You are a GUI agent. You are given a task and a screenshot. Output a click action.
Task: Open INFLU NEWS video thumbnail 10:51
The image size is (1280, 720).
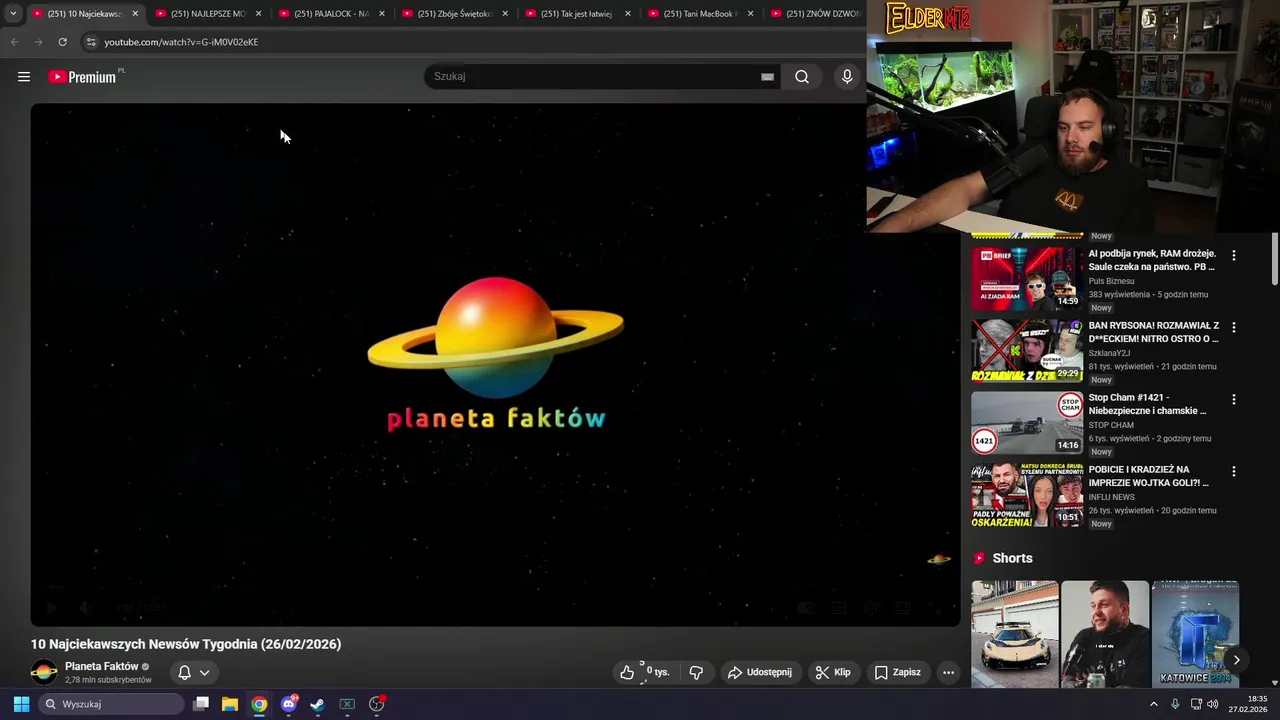(x=1027, y=495)
